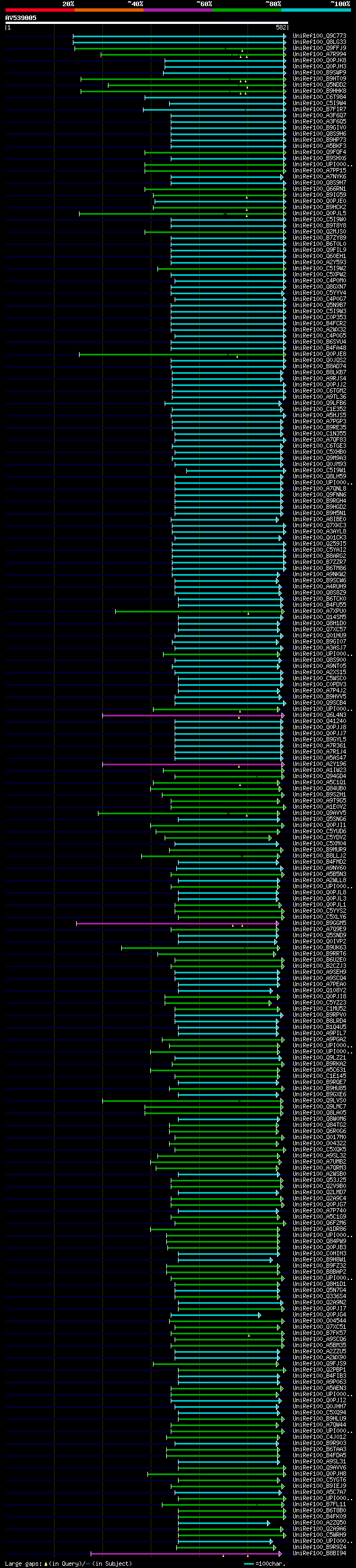Click hit label UniRef100_Q0PJL5

(319, 214)
